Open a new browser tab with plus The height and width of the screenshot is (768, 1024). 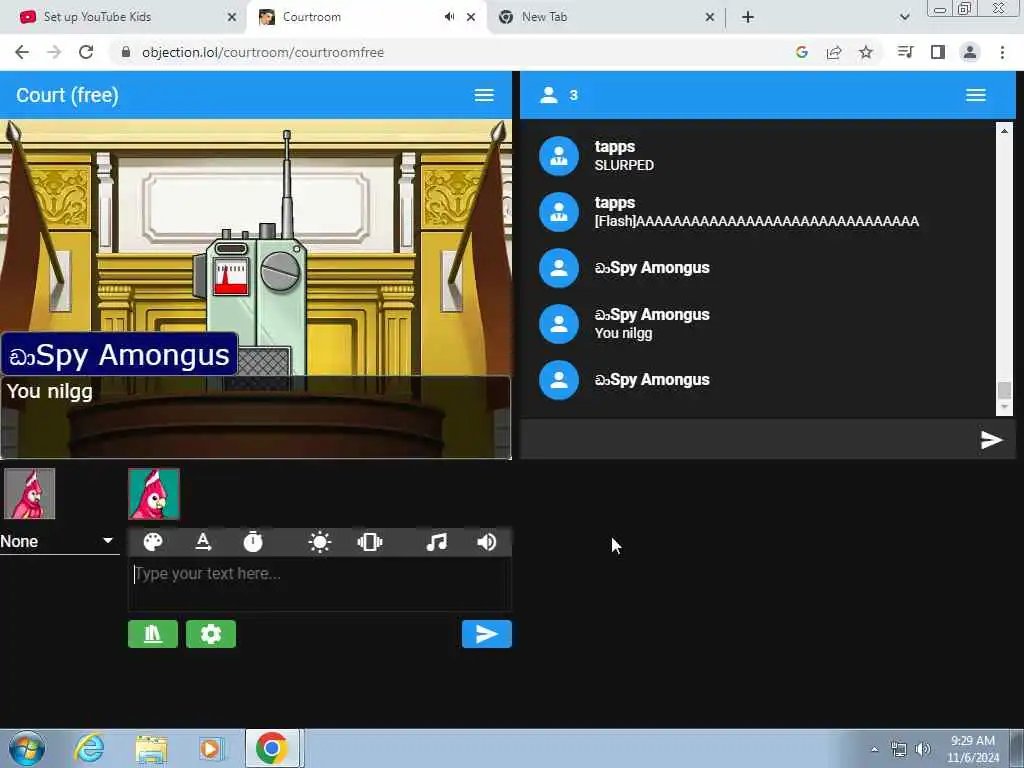click(748, 17)
